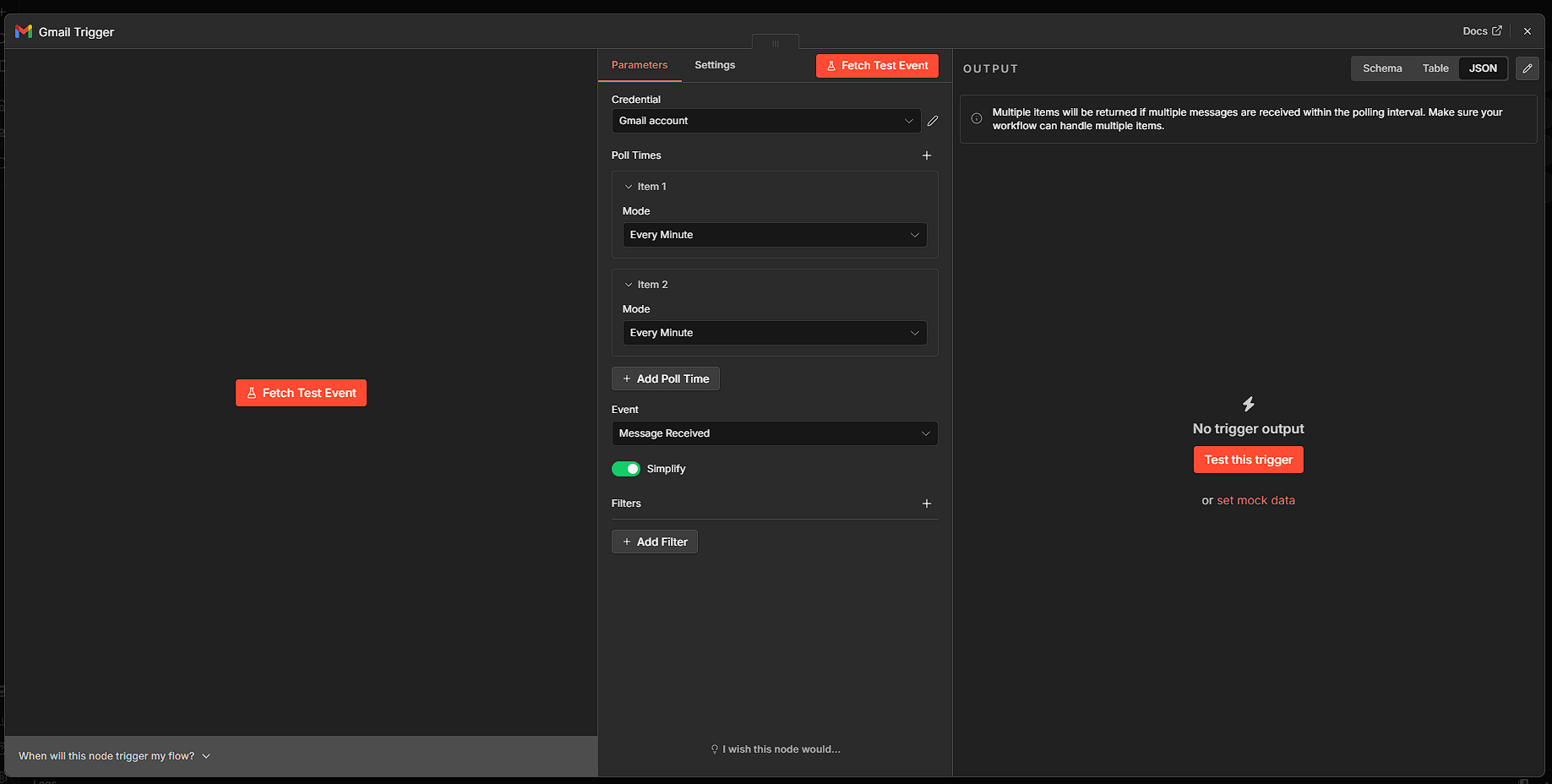Click lightbulb 'I wish this node would' feedback
This screenshot has width=1552, height=784.
(776, 749)
